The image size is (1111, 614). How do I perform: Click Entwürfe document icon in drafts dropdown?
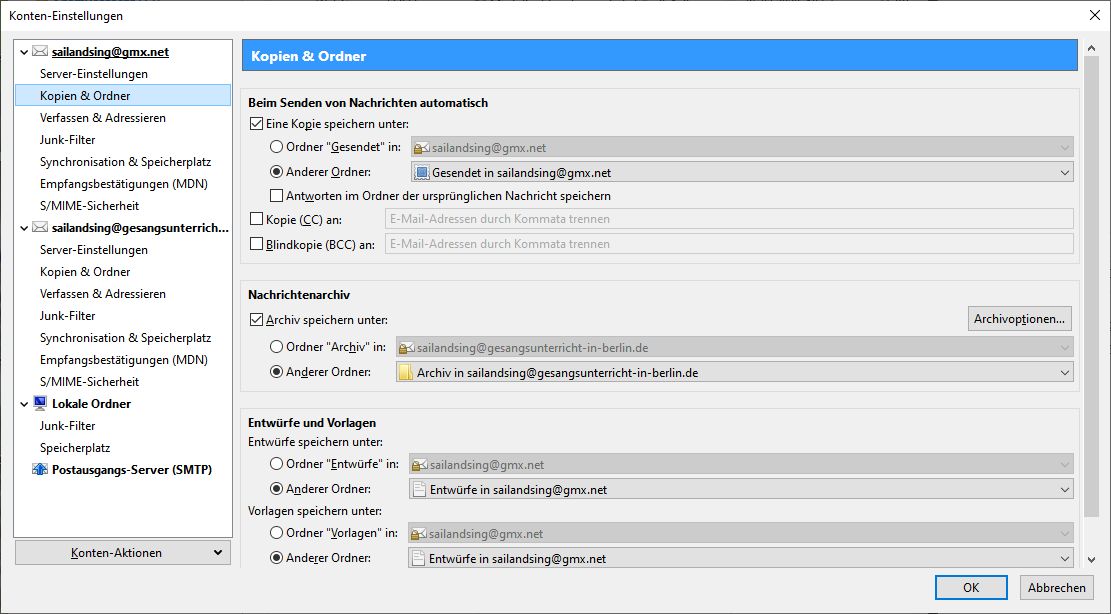(x=419, y=490)
